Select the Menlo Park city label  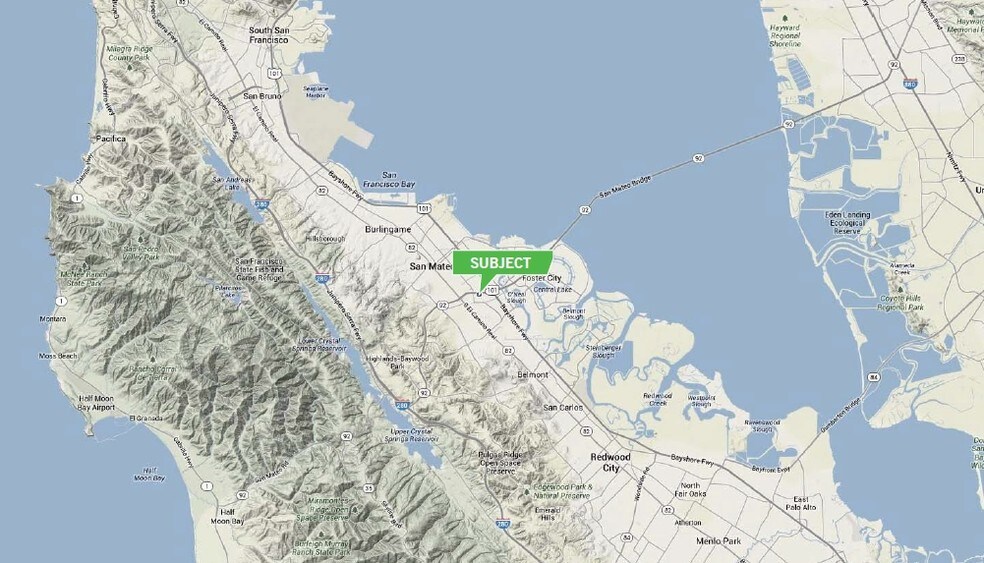point(719,540)
